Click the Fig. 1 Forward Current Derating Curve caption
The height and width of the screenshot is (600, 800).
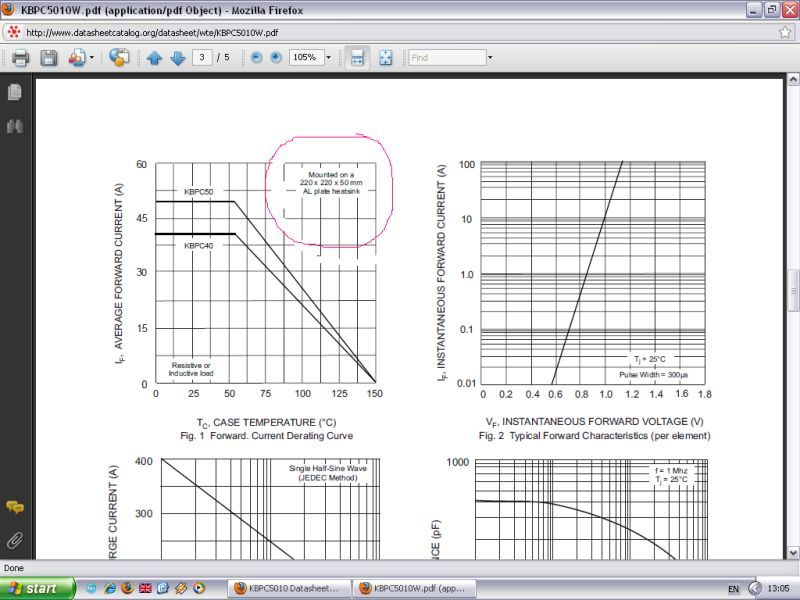click(x=266, y=436)
